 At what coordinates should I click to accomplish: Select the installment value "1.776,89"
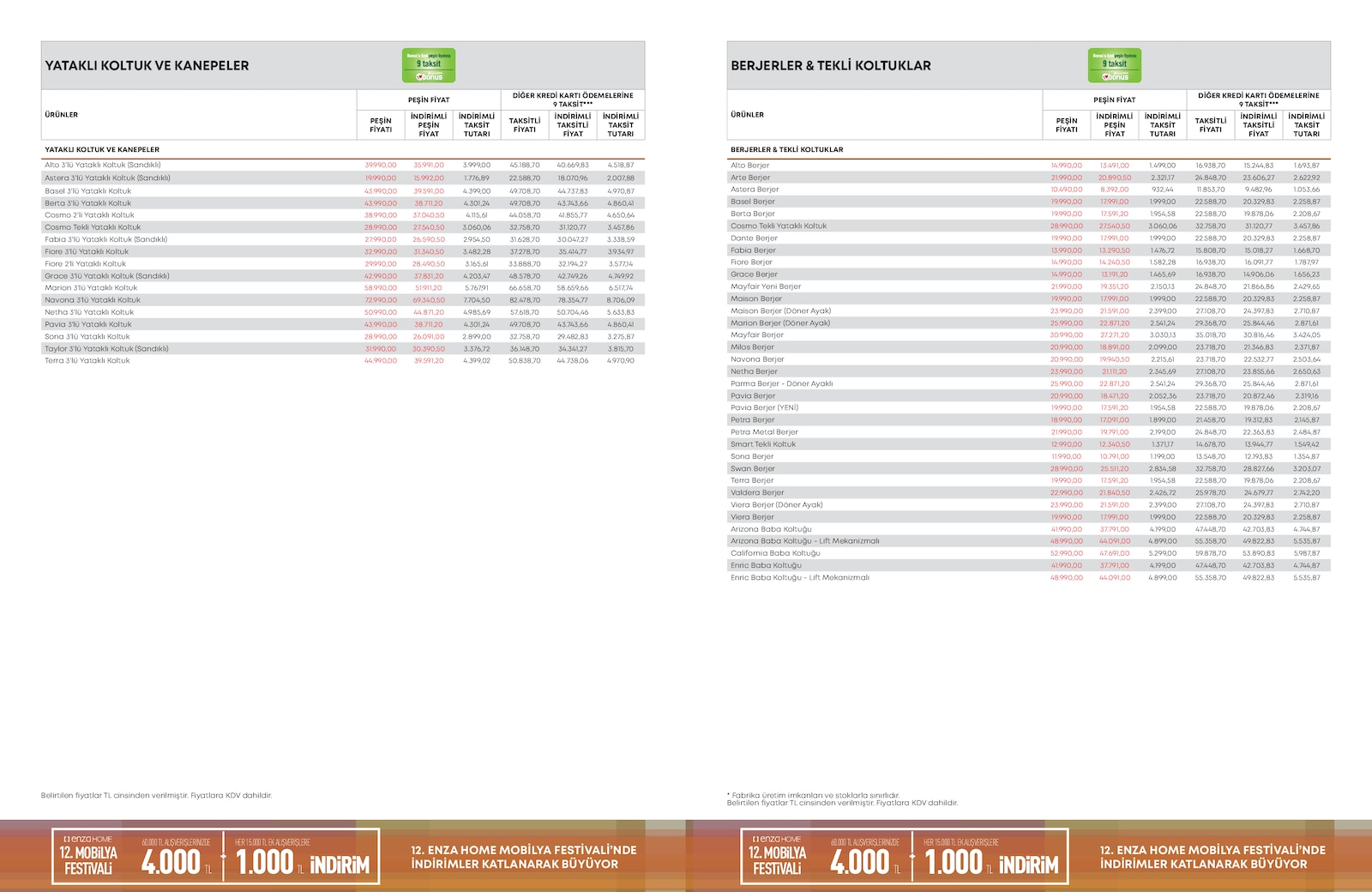(477, 178)
